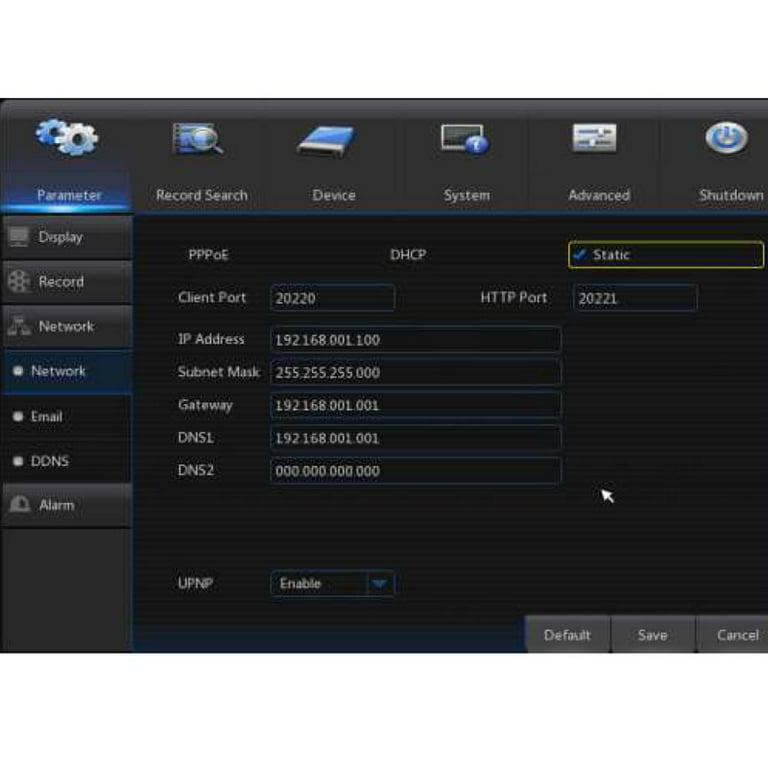This screenshot has height=768, width=768.
Task: Choose PPPoE network mode
Action: (x=208, y=255)
